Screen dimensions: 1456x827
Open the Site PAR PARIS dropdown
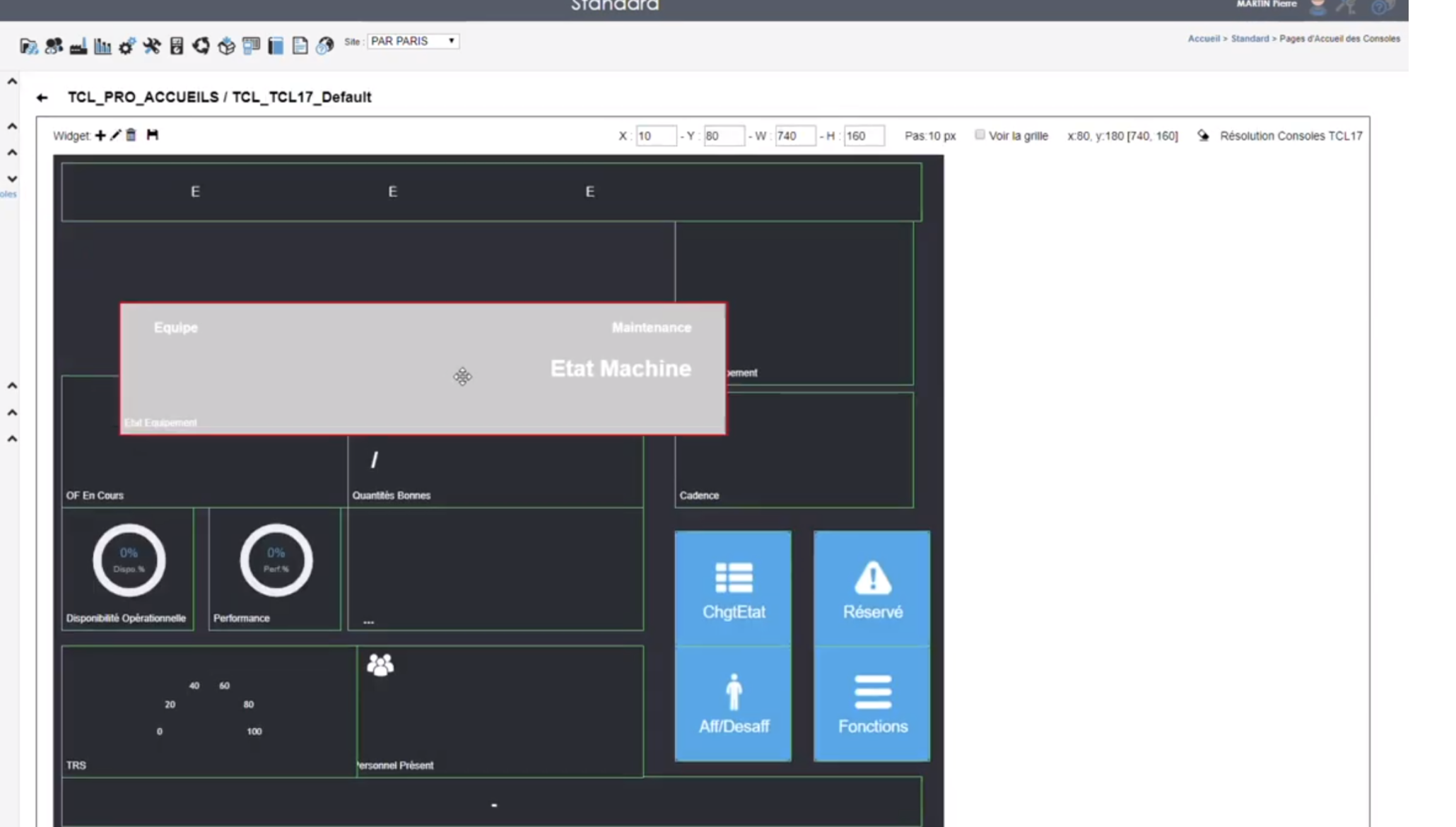tap(413, 41)
